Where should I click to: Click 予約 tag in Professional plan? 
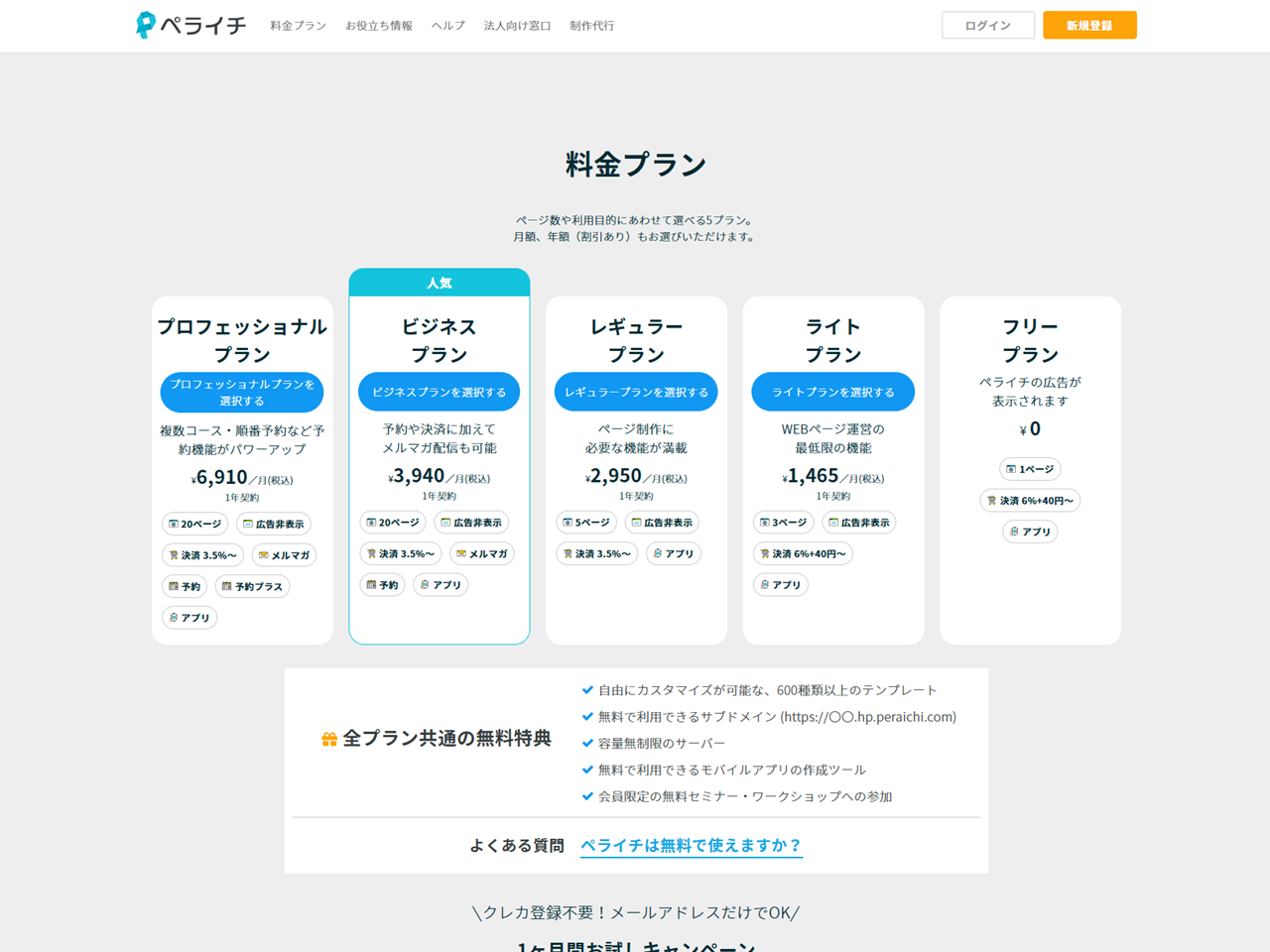pos(185,586)
